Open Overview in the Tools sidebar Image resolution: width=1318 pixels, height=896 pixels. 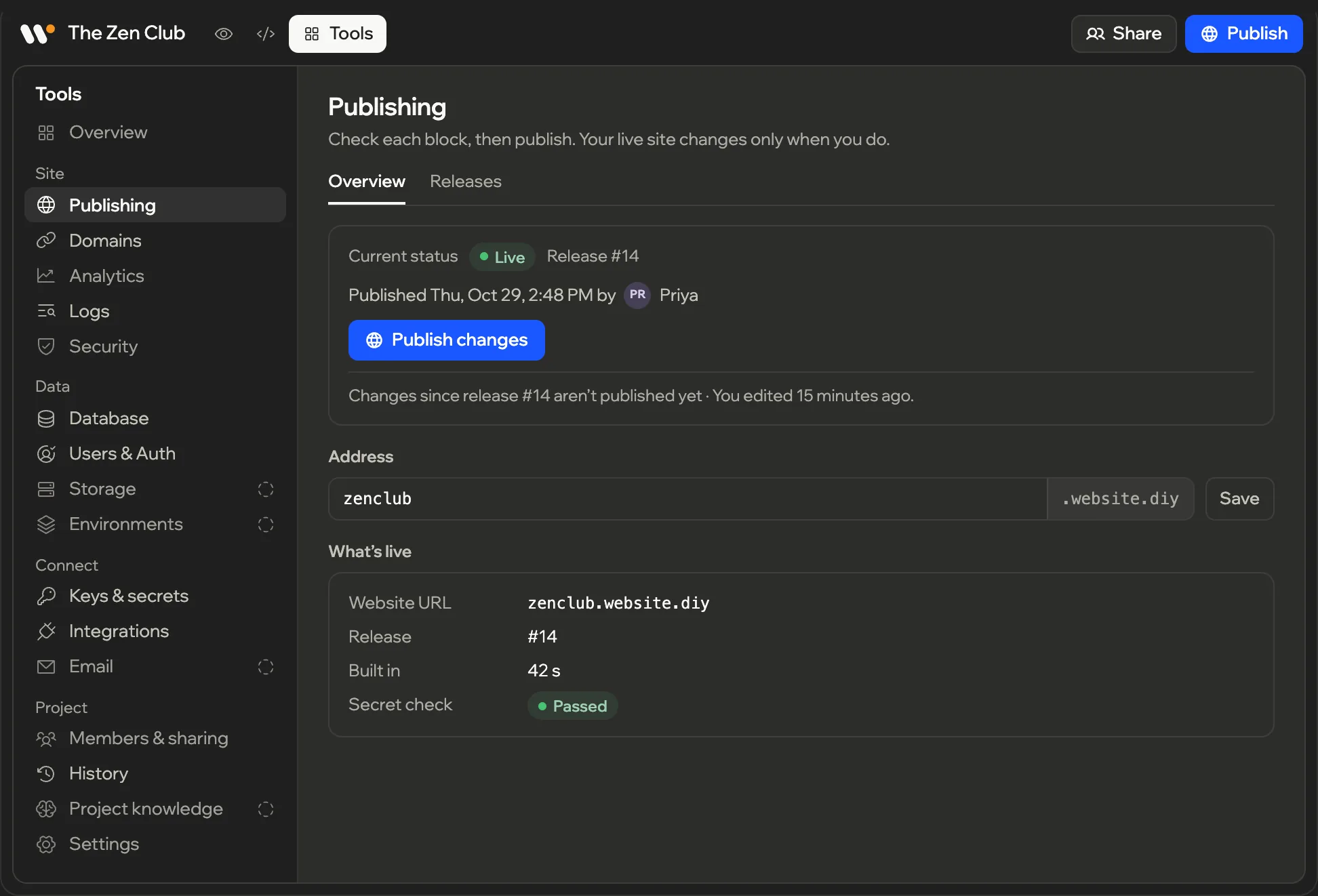(x=155, y=132)
